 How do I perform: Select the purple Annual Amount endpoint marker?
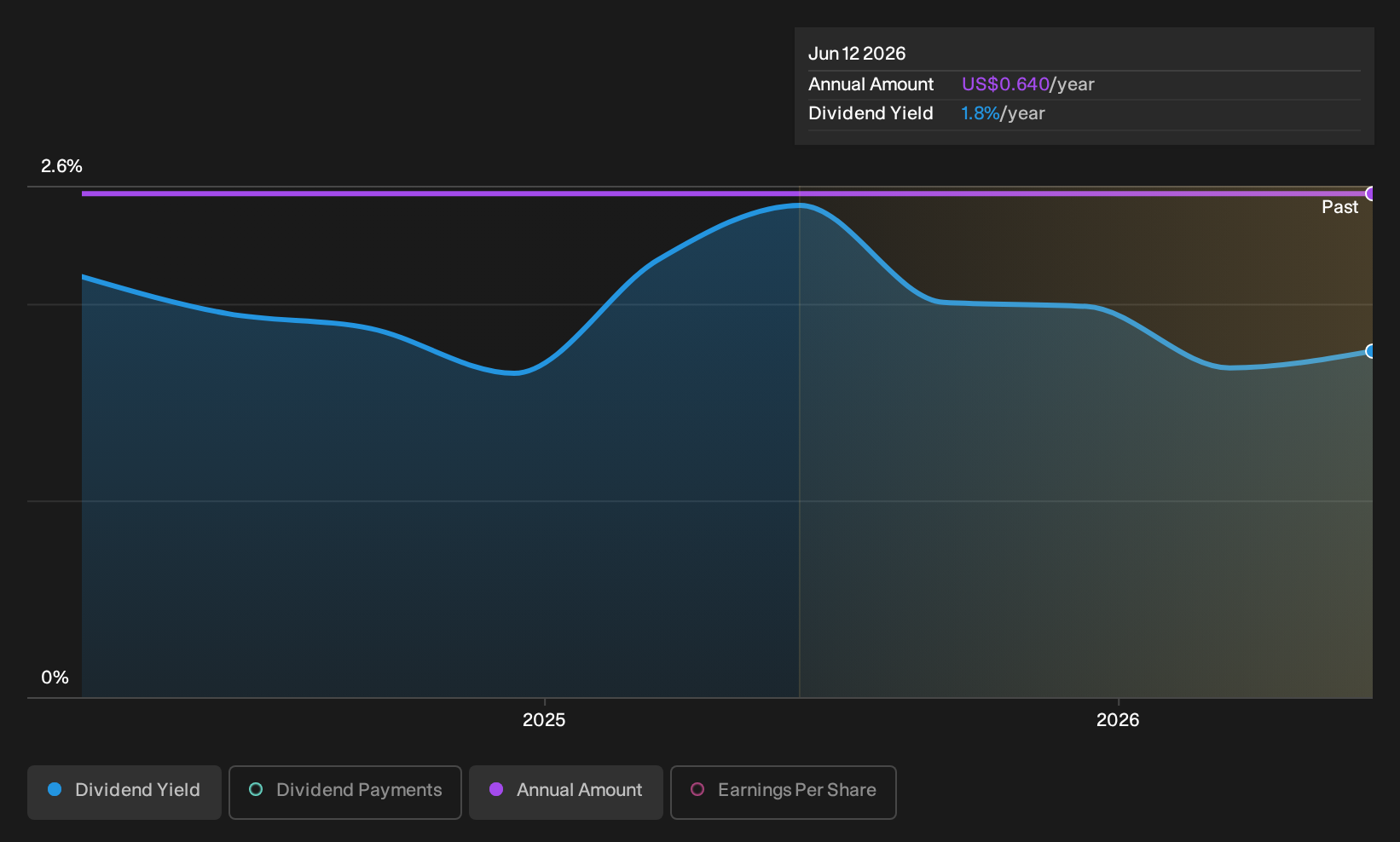click(x=1370, y=193)
